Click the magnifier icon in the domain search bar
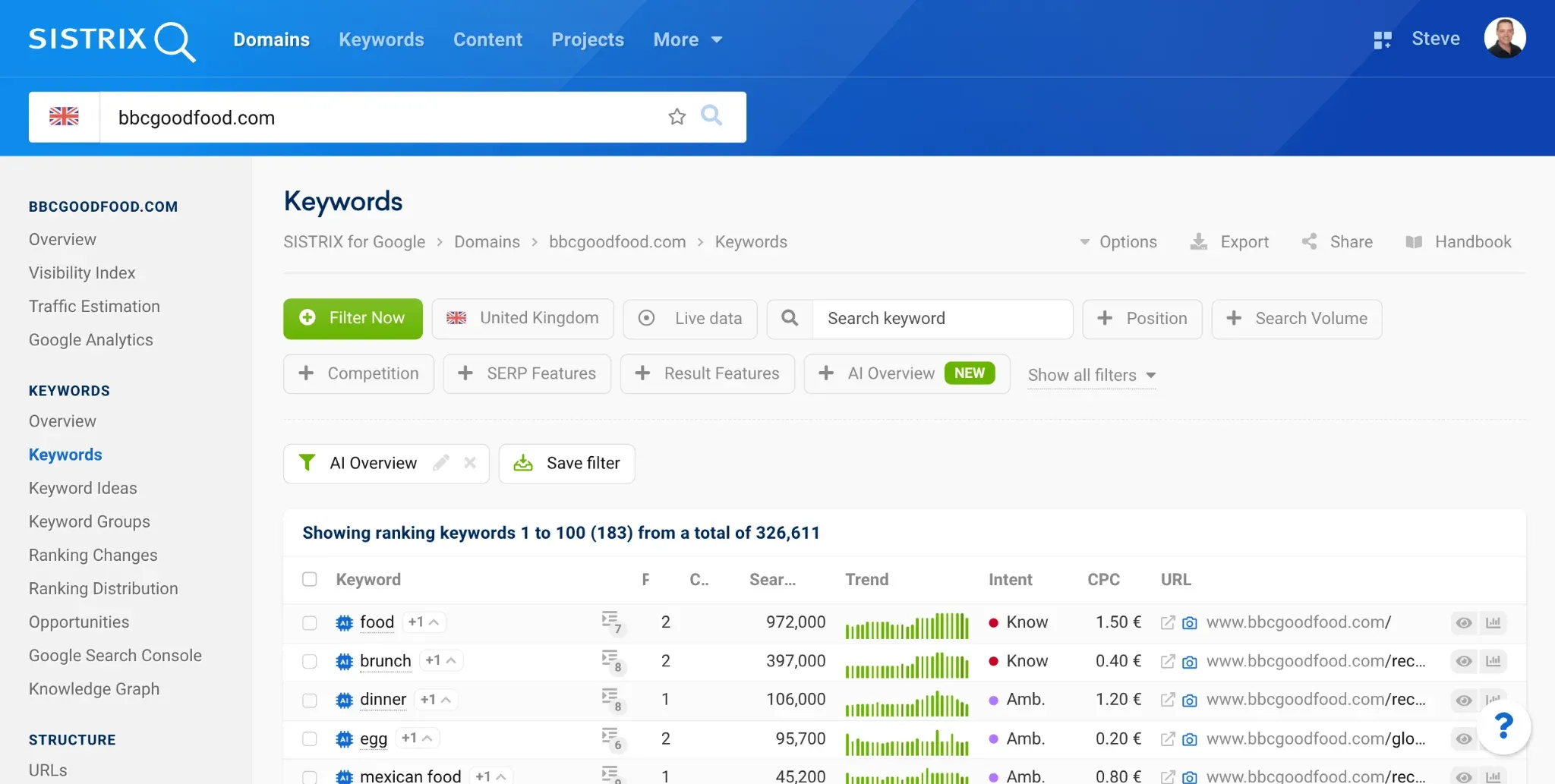 click(x=711, y=115)
